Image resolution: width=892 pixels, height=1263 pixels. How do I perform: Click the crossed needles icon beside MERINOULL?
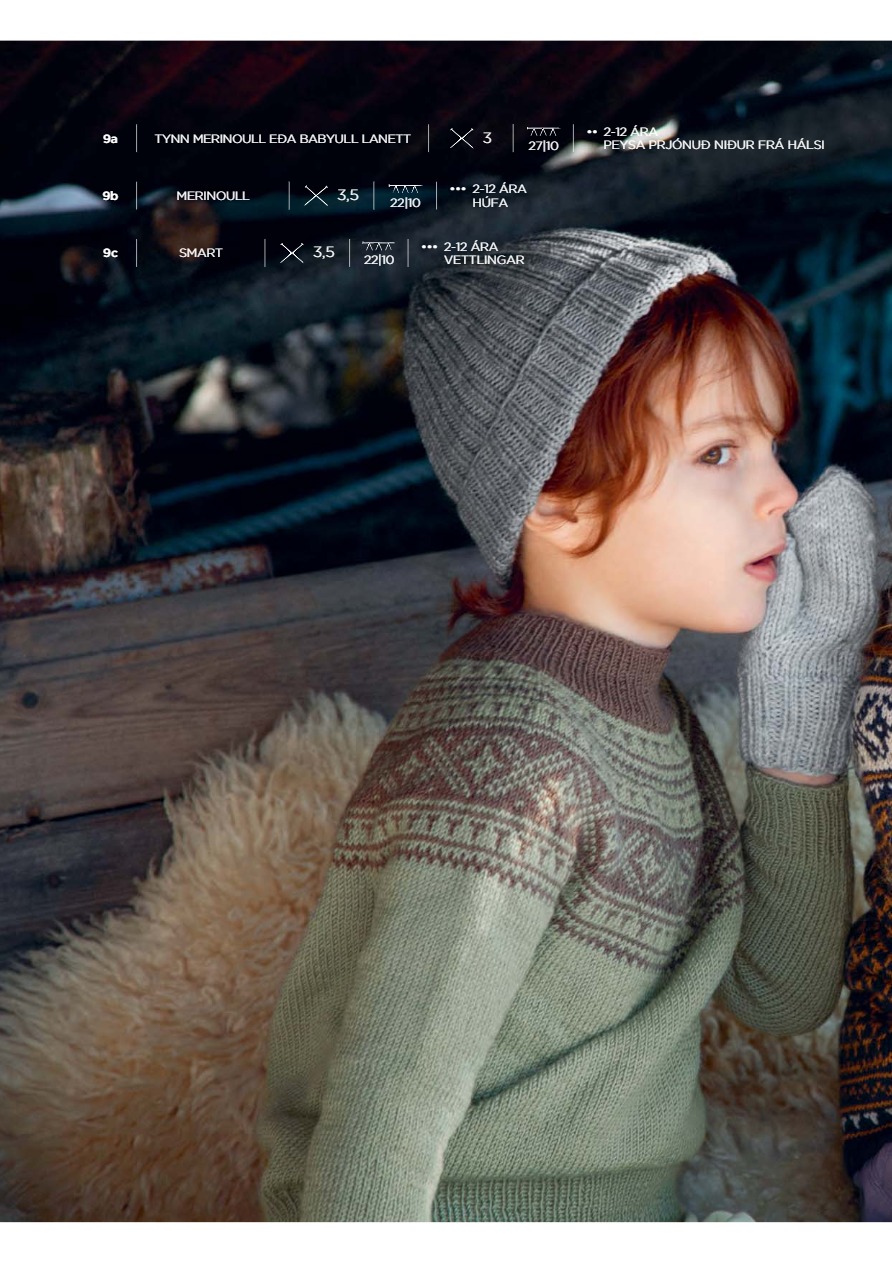click(316, 196)
